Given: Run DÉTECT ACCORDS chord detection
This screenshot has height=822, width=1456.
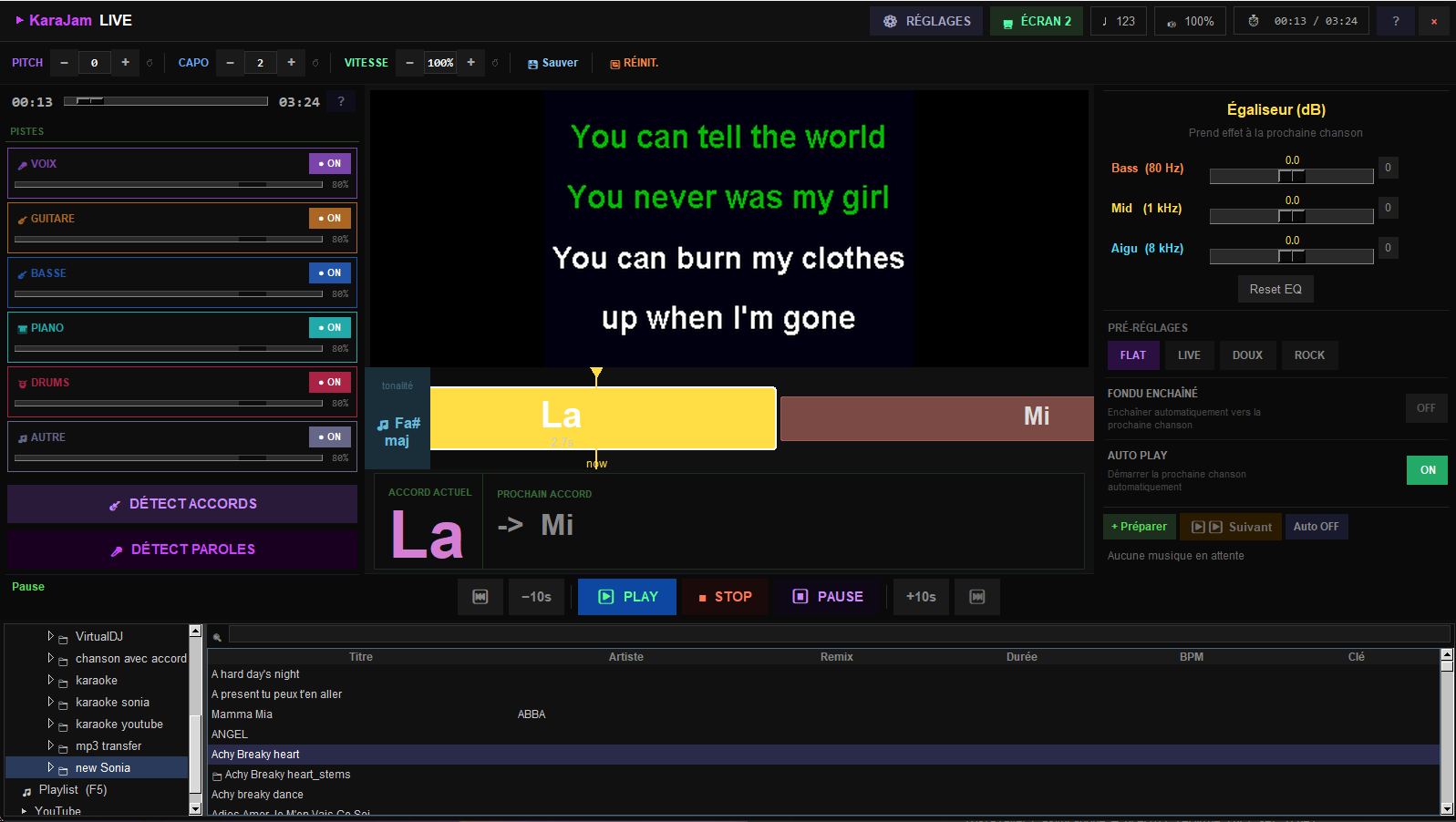Looking at the screenshot, I should (182, 504).
